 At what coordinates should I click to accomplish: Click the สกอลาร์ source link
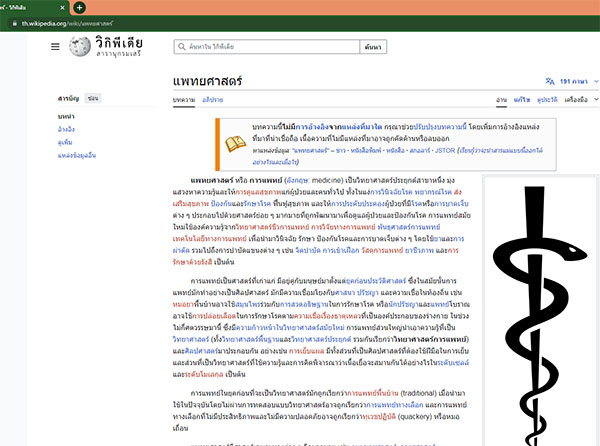420,150
